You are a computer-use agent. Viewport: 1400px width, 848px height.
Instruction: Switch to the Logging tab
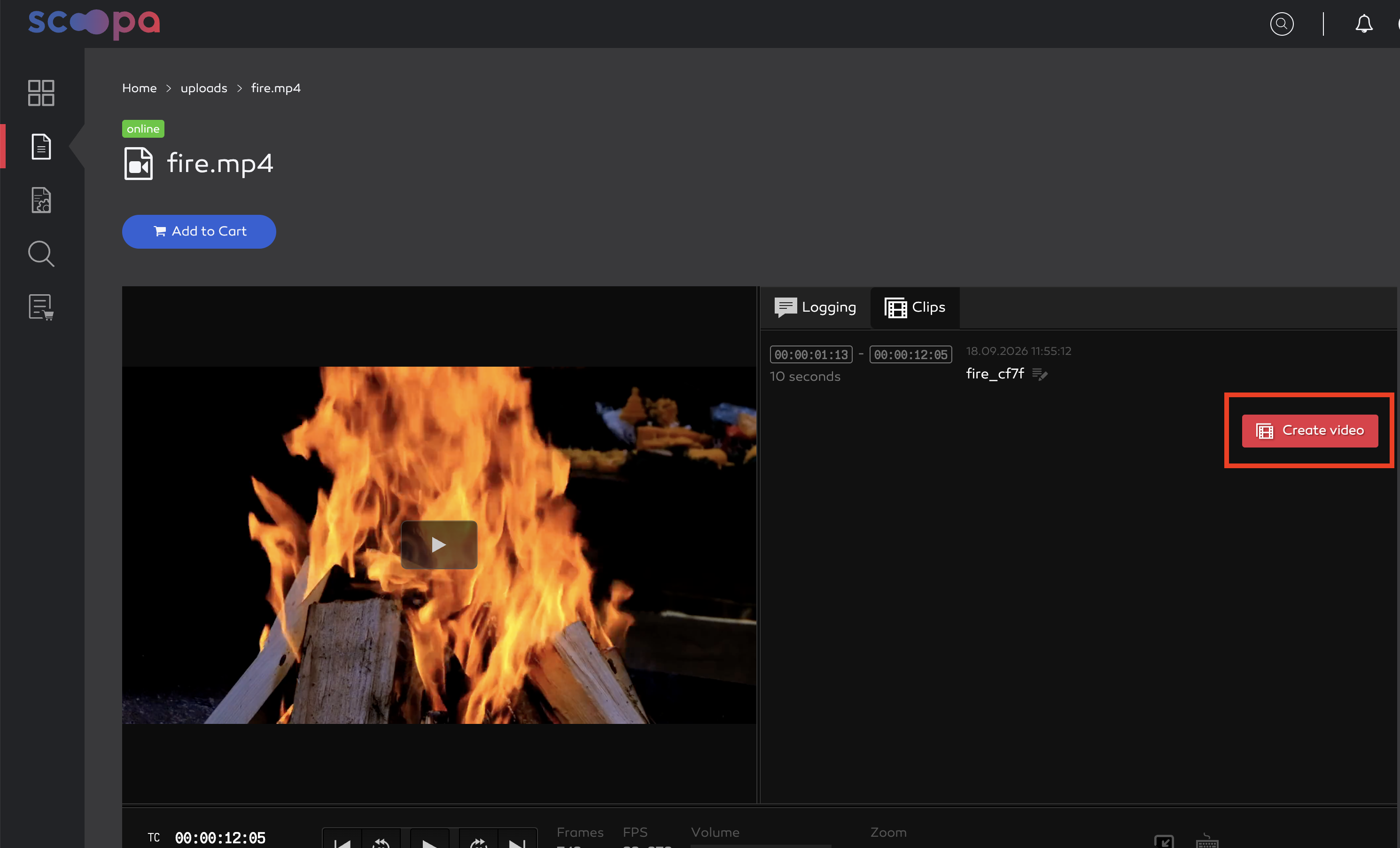click(815, 307)
